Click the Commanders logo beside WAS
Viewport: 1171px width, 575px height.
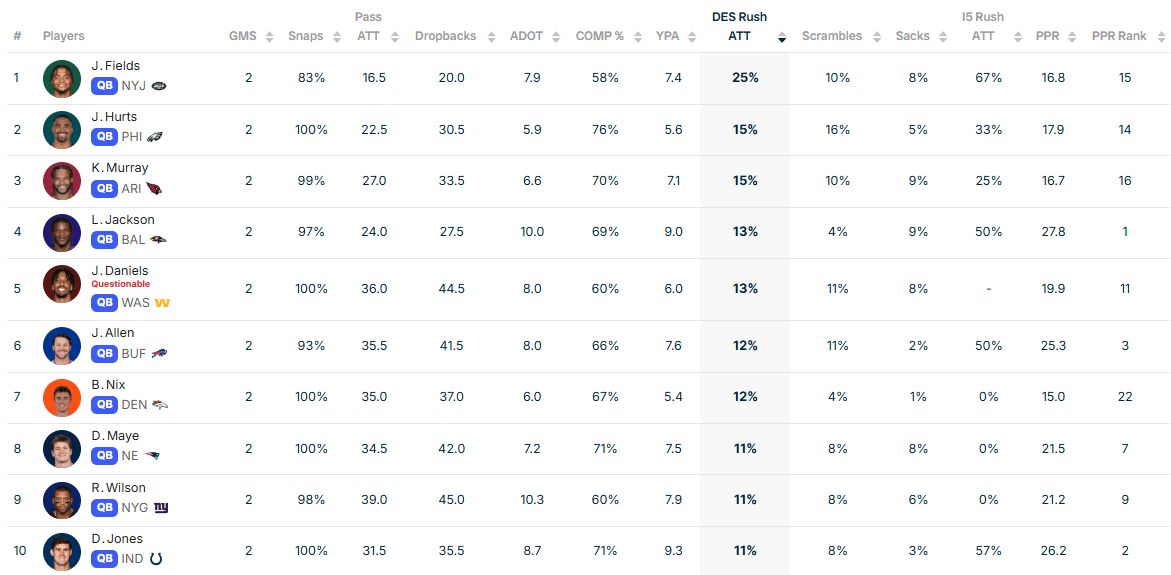click(x=162, y=303)
